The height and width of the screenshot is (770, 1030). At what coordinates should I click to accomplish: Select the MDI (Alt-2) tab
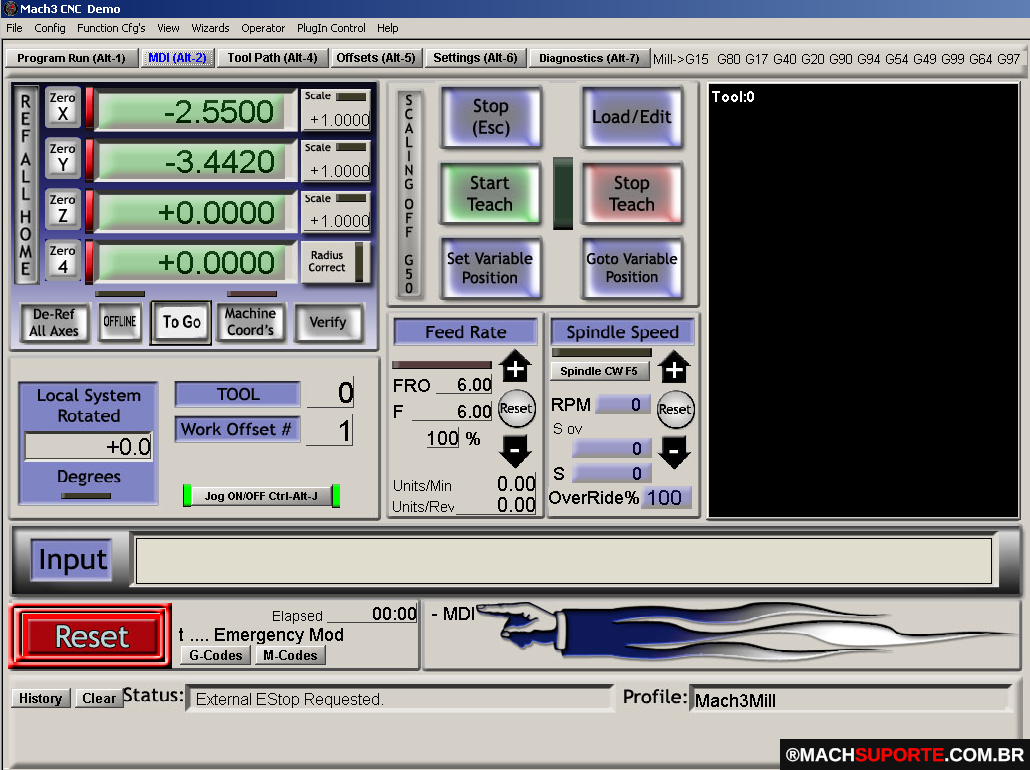click(x=177, y=58)
